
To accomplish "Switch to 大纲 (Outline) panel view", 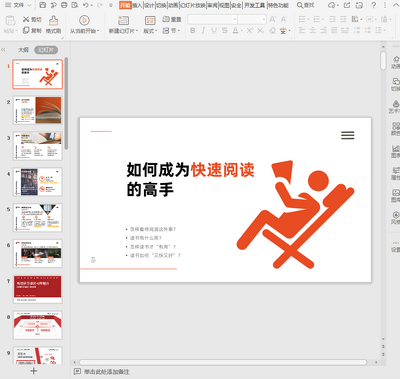I will (x=23, y=50).
